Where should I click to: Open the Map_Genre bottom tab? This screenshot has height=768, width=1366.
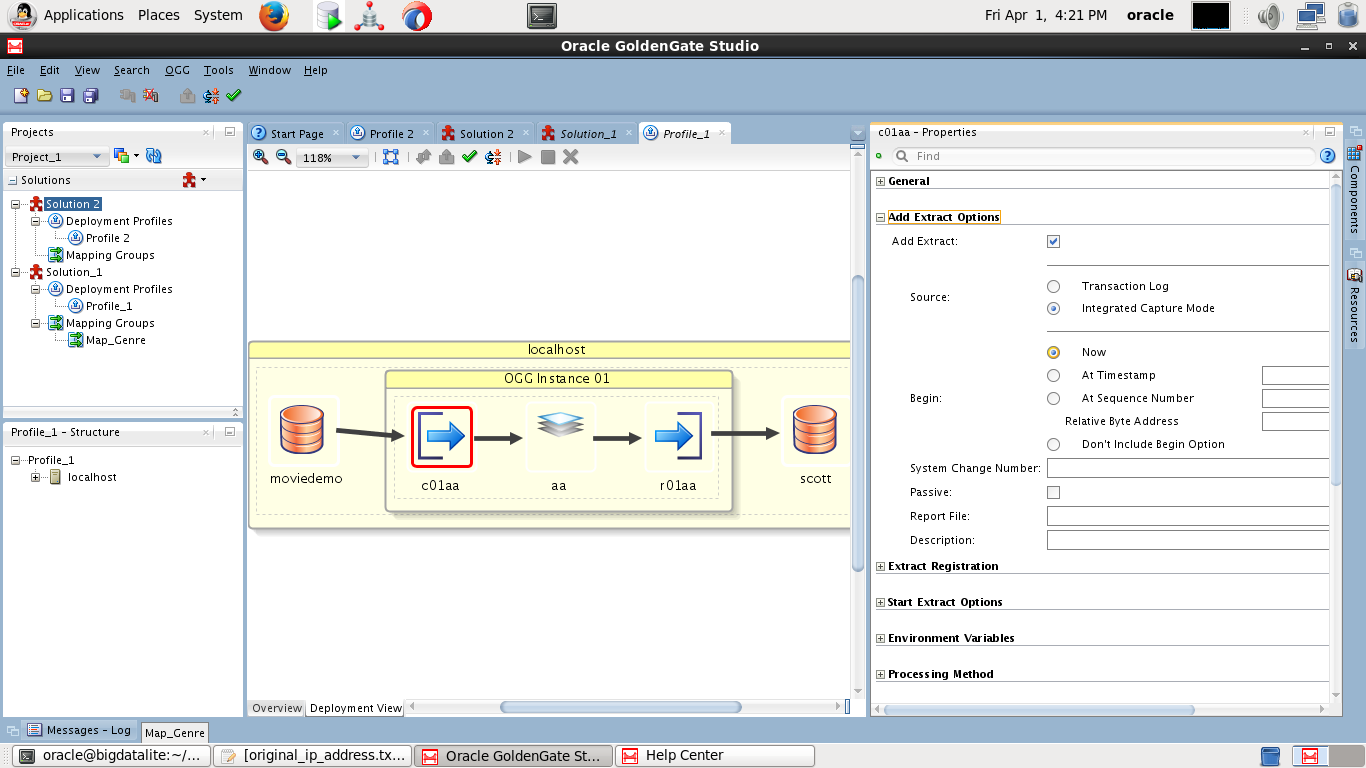point(175,732)
